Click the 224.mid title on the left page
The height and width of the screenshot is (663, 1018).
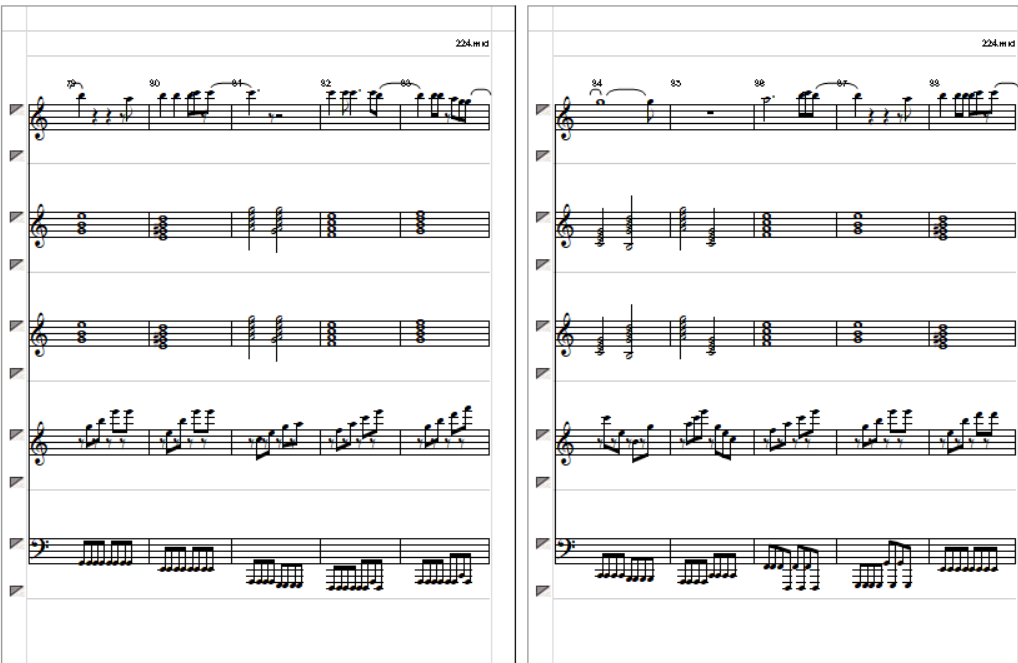[x=472, y=44]
